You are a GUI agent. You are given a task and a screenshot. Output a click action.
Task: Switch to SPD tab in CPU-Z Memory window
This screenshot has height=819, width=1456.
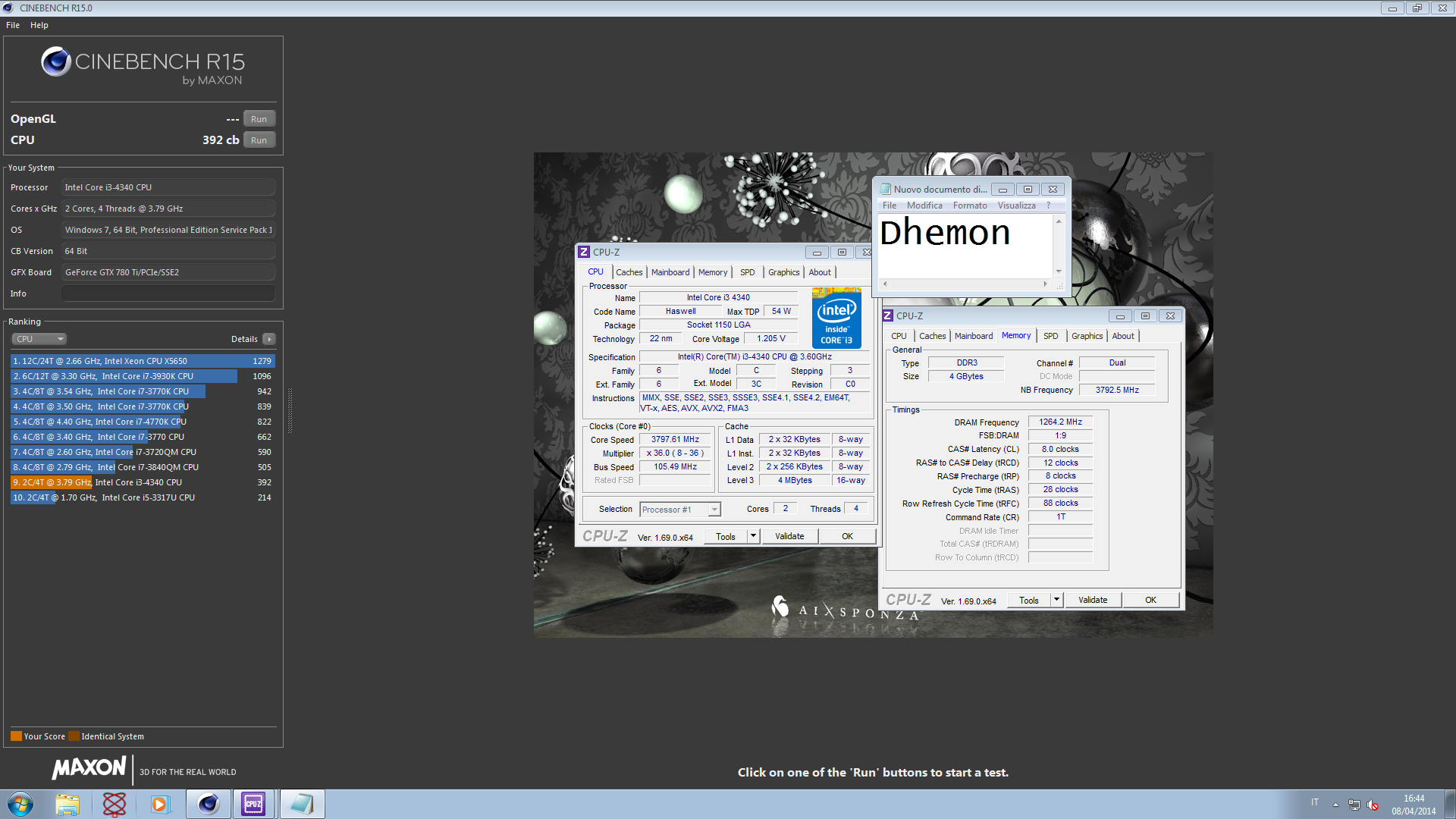coord(1051,336)
